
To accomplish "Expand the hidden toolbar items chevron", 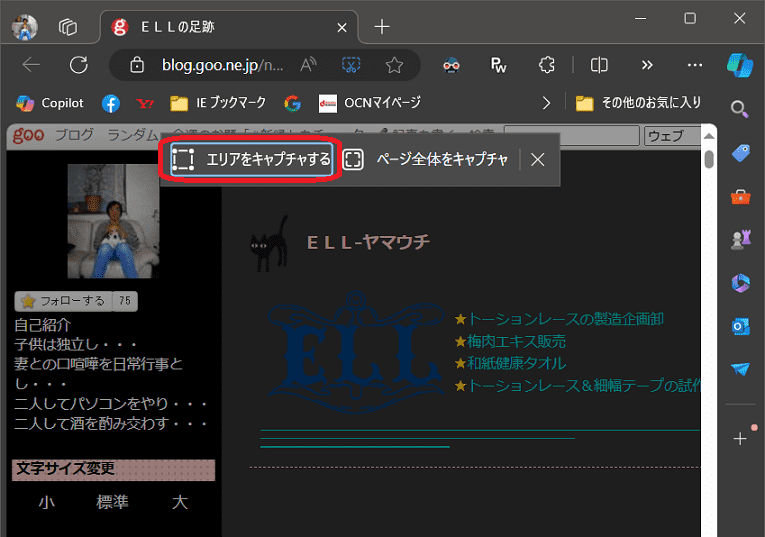I will tap(647, 65).
